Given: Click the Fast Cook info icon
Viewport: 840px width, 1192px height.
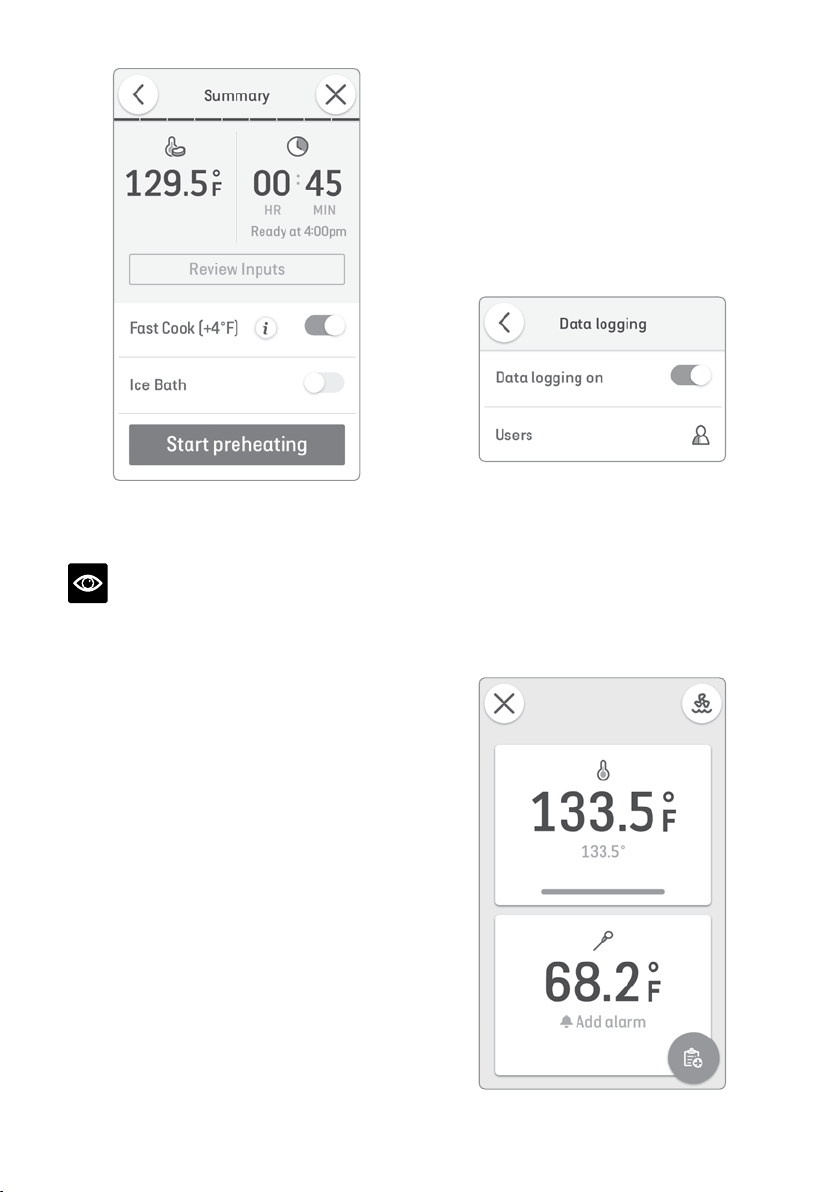Looking at the screenshot, I should [265, 328].
